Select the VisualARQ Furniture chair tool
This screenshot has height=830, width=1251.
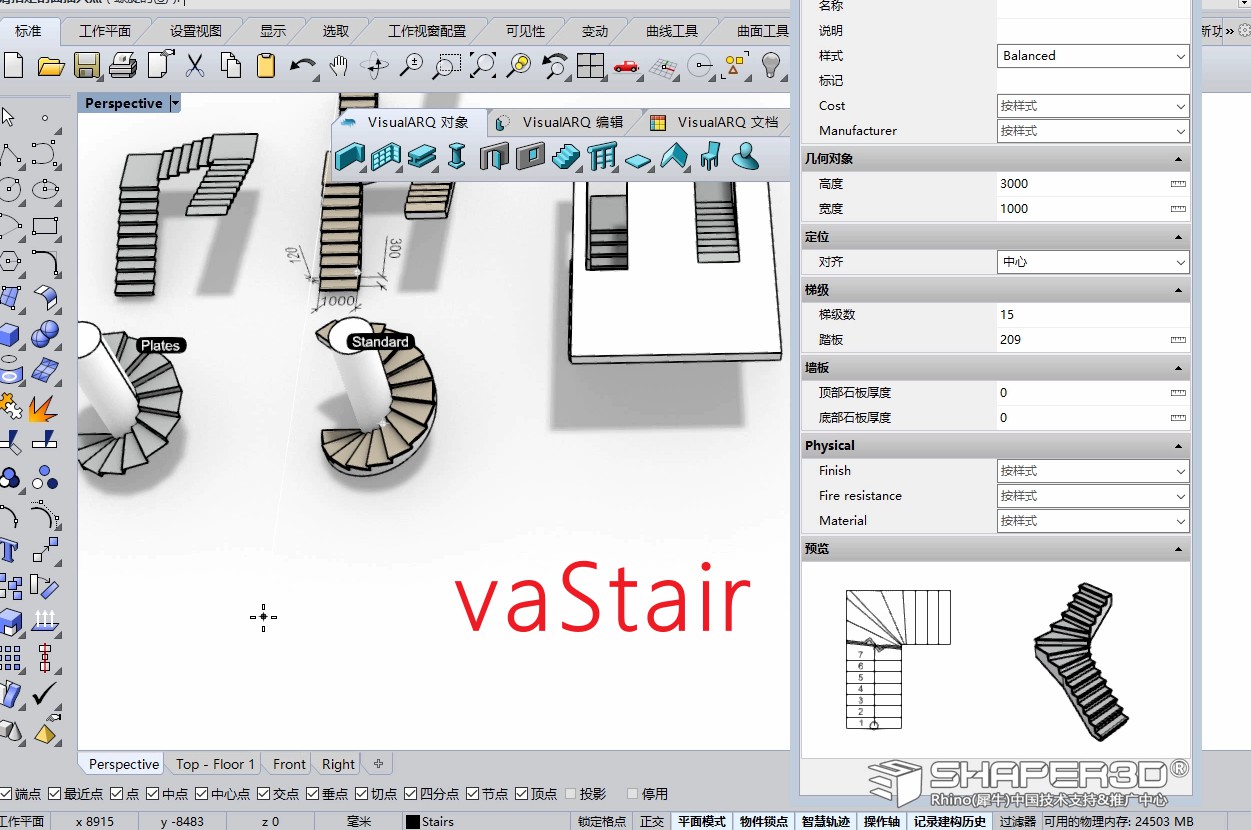tap(710, 156)
